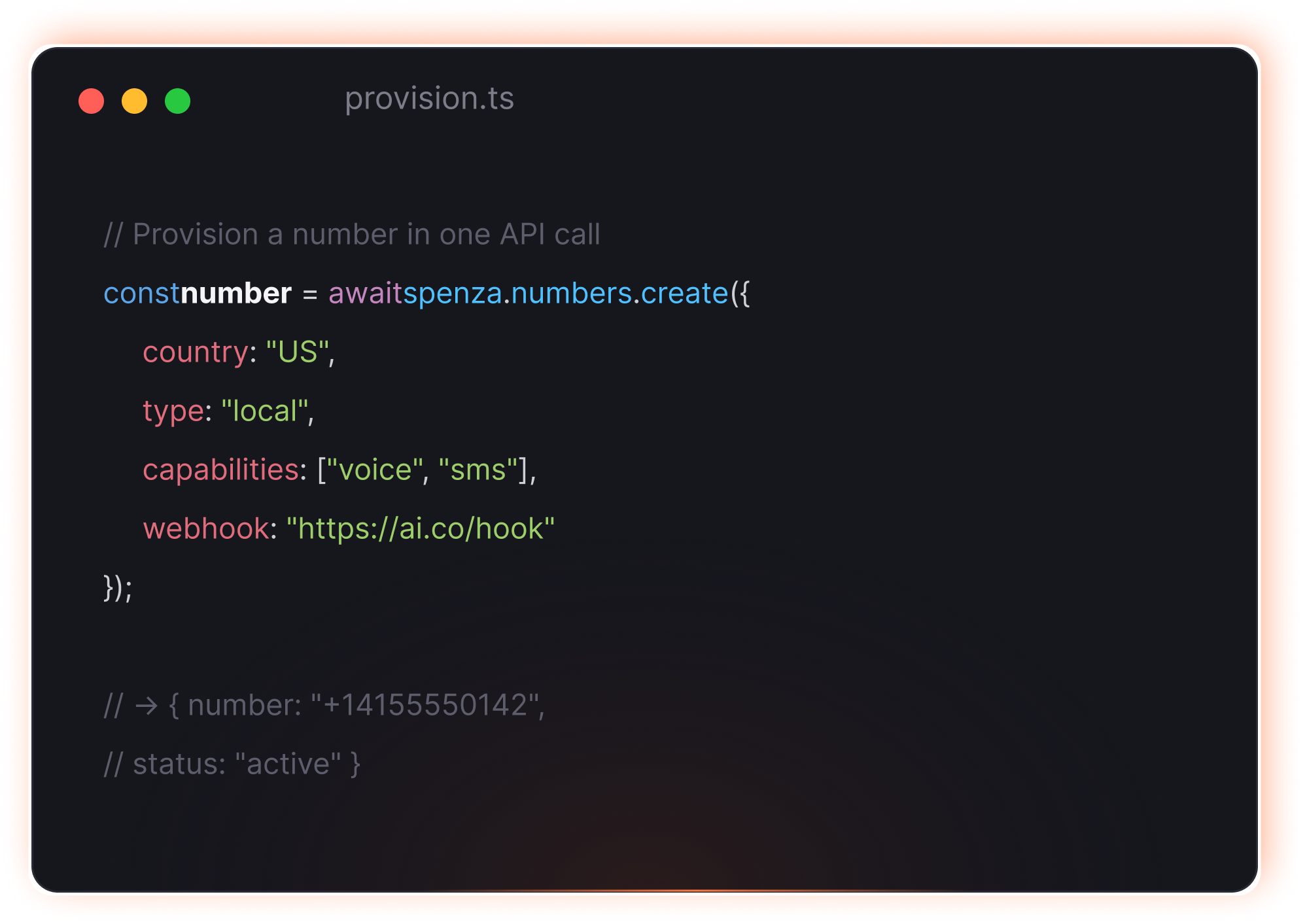1305x924 pixels.
Task: Select the "US" string value
Action: 298,352
